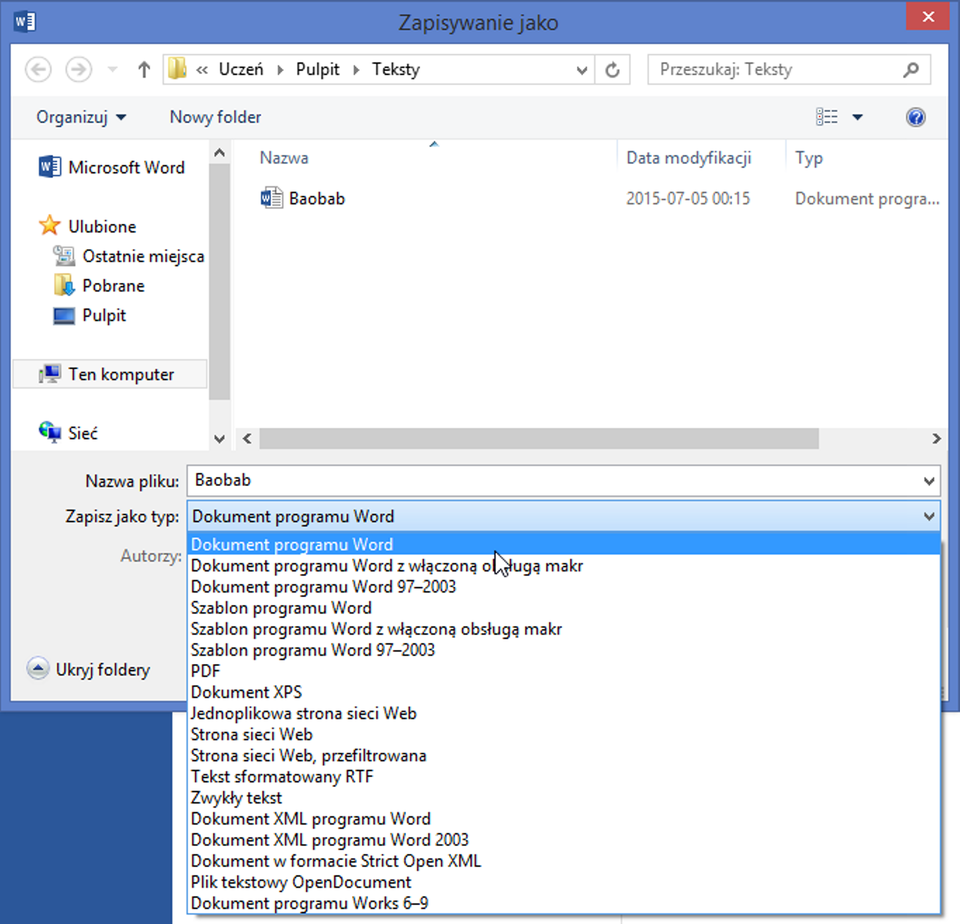Screen dimensions: 960x924
Task: Choose Zwykły tekst format
Action: coord(563,798)
